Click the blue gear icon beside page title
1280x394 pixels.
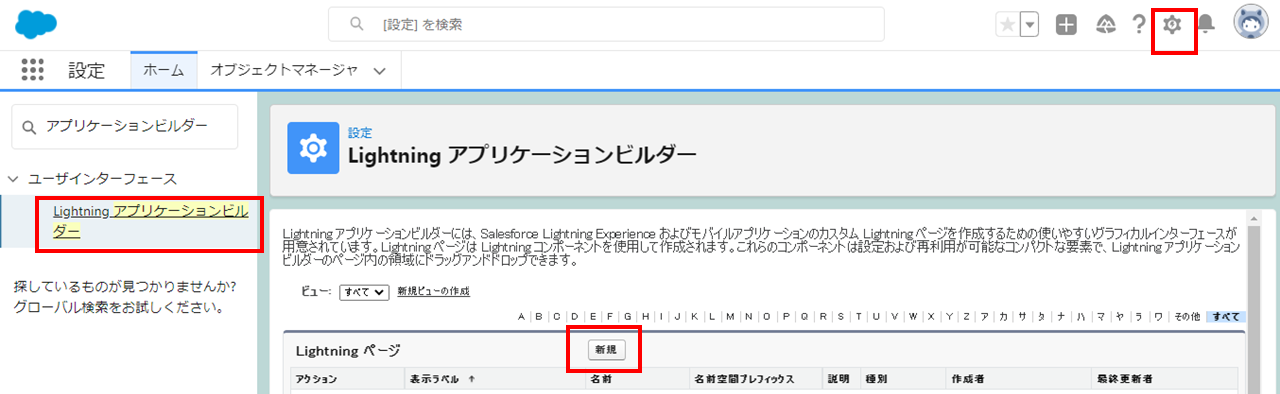313,148
